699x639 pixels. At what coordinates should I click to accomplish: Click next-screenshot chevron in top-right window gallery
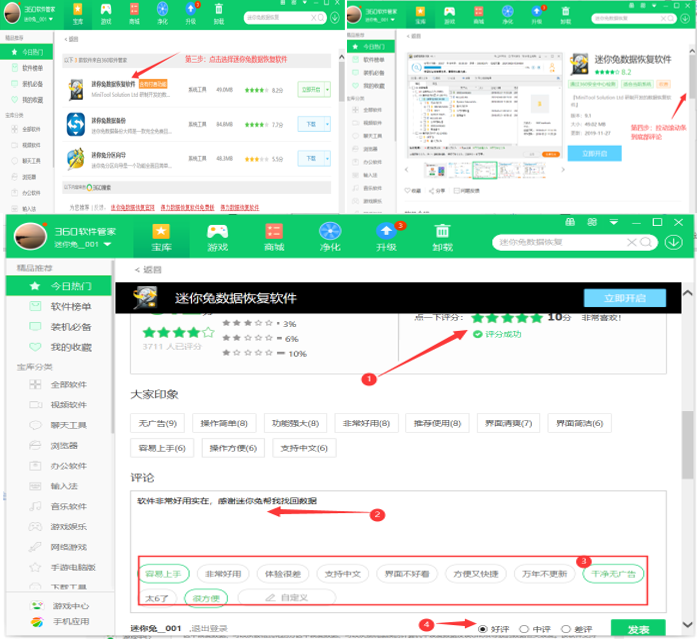point(563,169)
